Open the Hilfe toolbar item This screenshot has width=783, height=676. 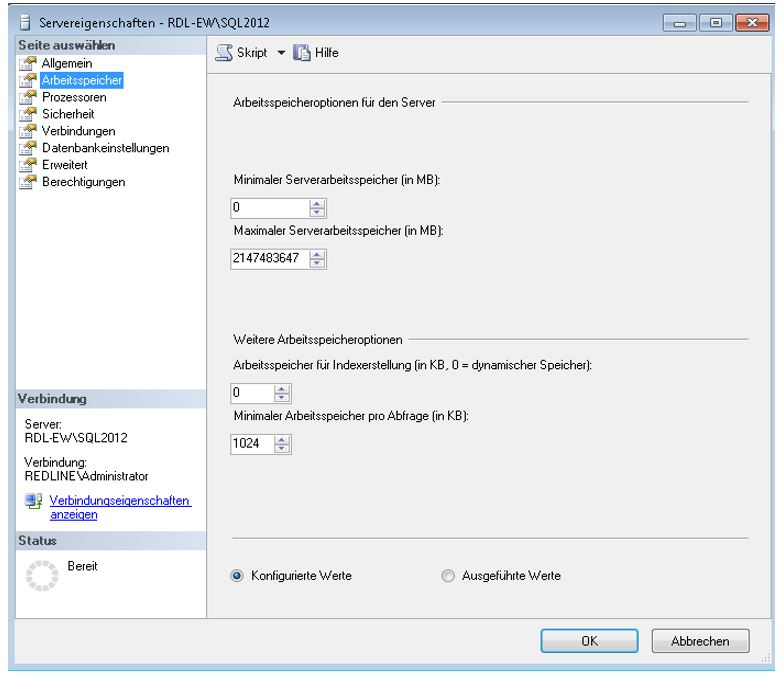pos(318,52)
